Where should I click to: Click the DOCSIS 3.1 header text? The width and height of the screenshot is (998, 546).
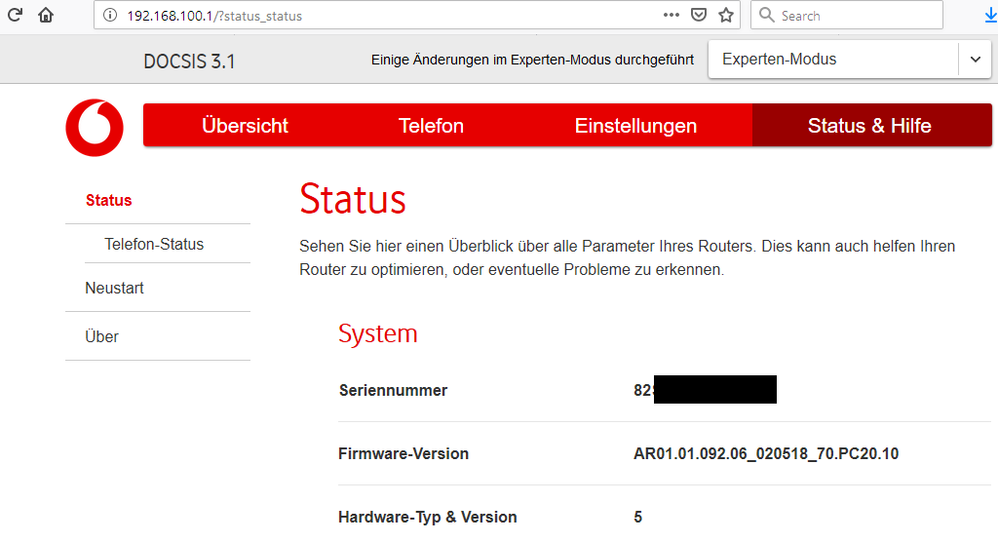pyautogui.click(x=189, y=61)
